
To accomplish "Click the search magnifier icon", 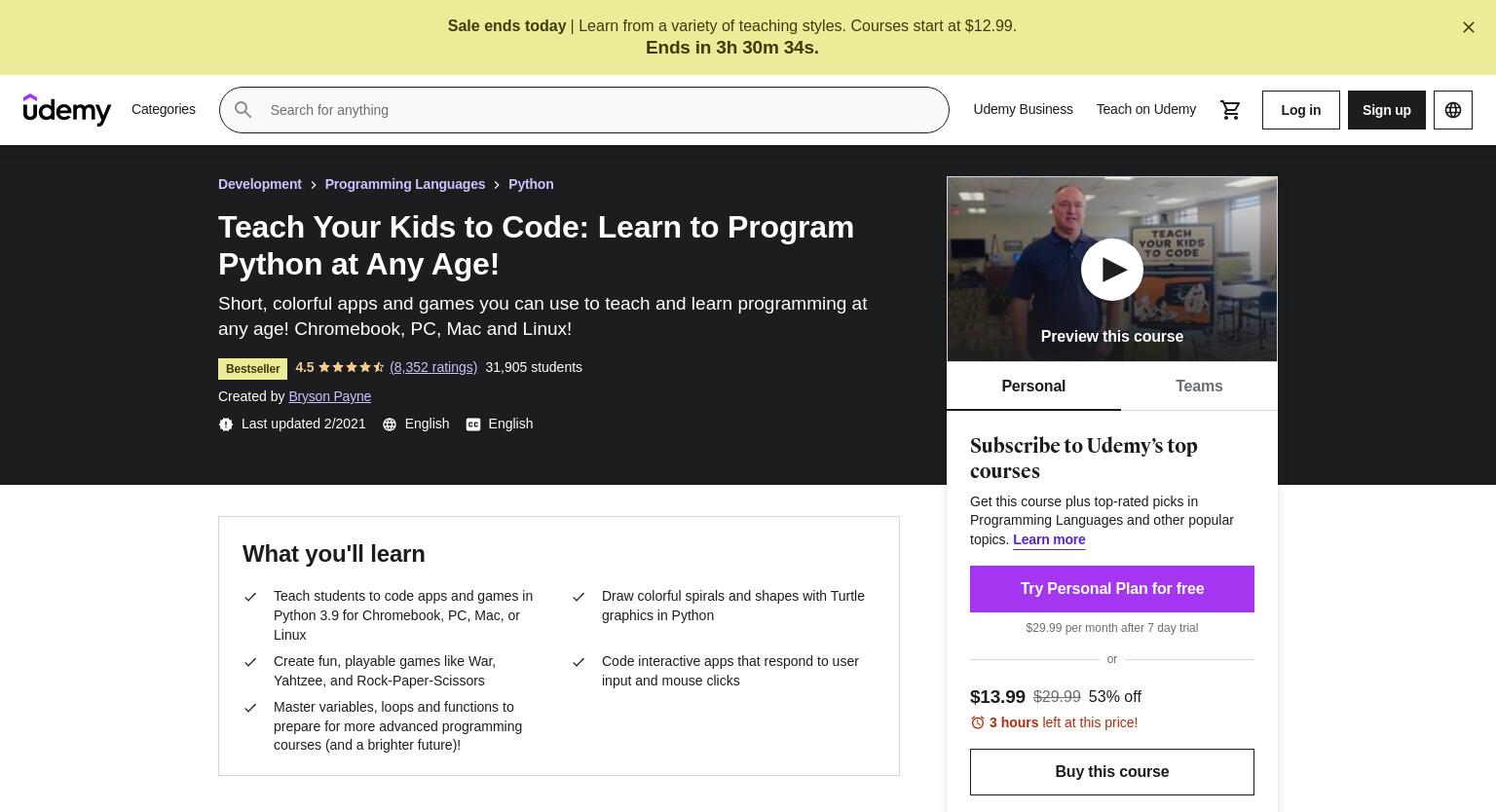I will [243, 110].
